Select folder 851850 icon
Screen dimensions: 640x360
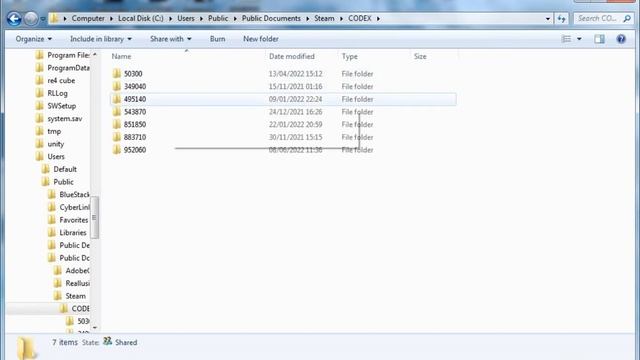click(x=117, y=124)
